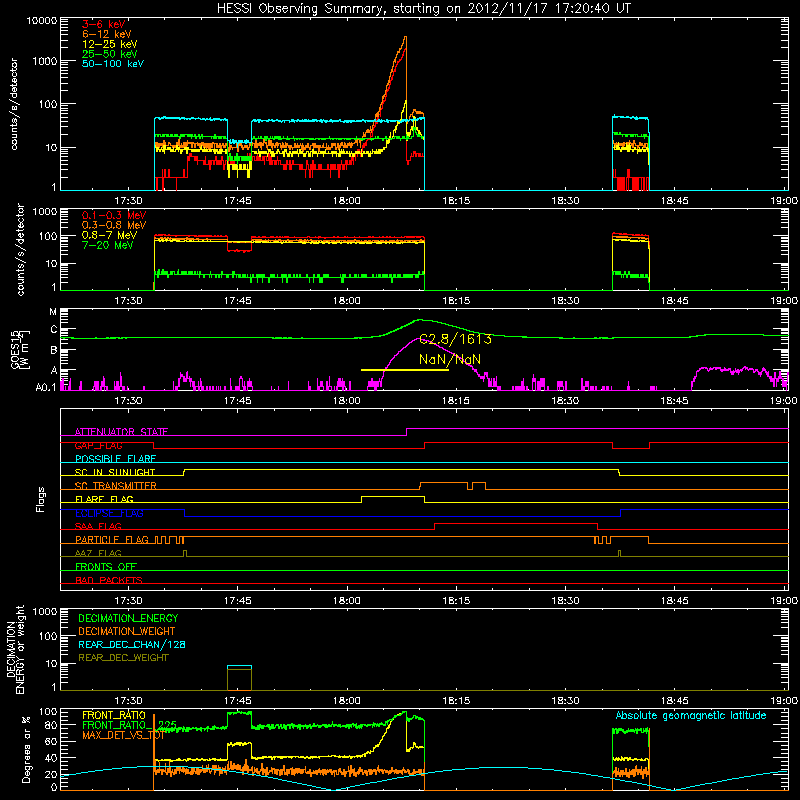The width and height of the screenshot is (800, 800).
Task: Click the Absolute geomagnetic latitude label
Action: click(x=691, y=716)
